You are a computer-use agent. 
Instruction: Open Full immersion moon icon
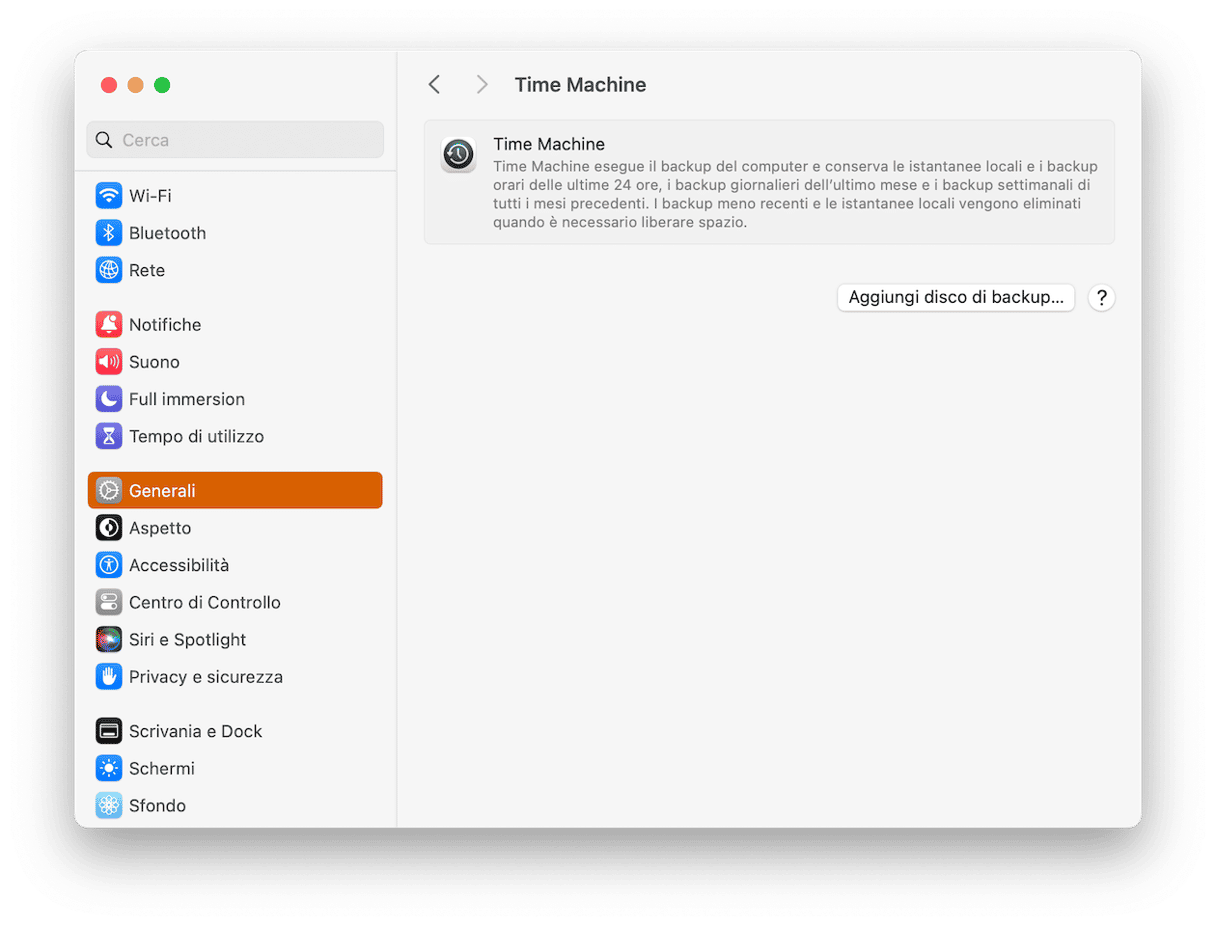pyautogui.click(x=109, y=399)
